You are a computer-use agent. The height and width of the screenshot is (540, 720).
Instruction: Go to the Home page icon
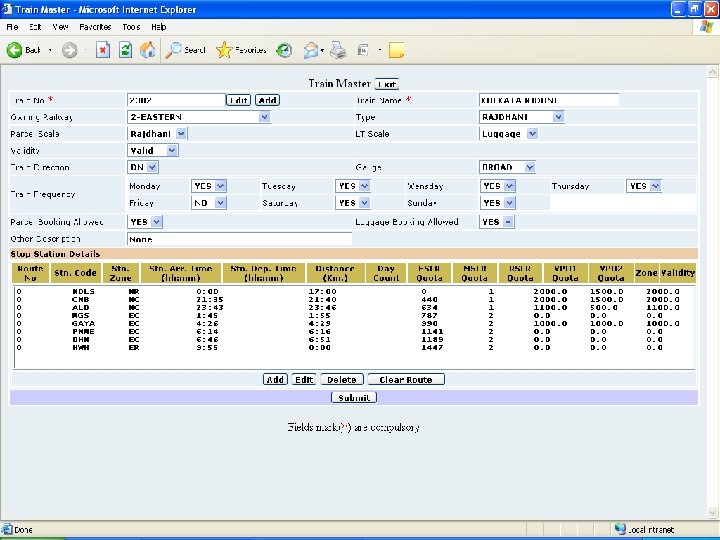pos(148,50)
